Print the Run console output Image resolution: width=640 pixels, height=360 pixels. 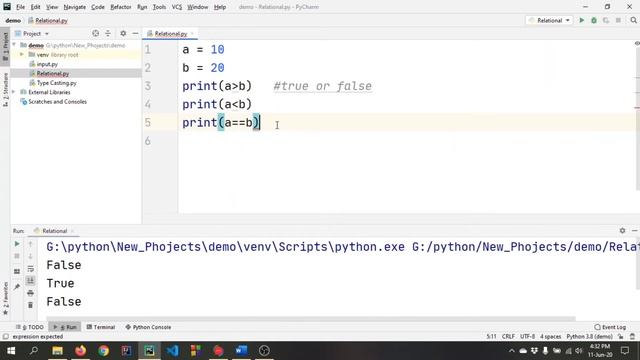tap(30, 293)
